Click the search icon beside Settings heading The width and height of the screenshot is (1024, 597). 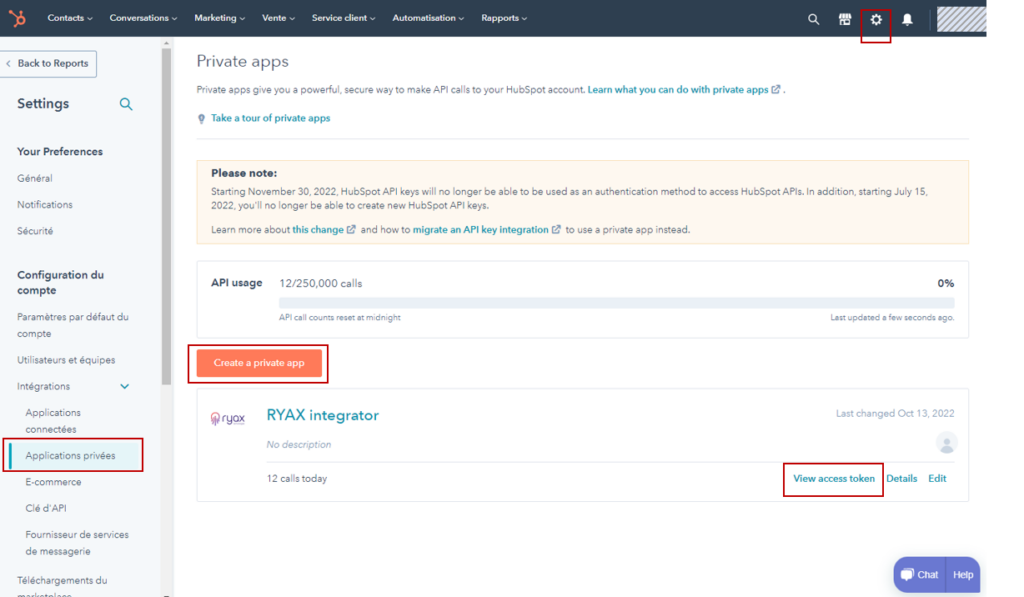tap(126, 103)
